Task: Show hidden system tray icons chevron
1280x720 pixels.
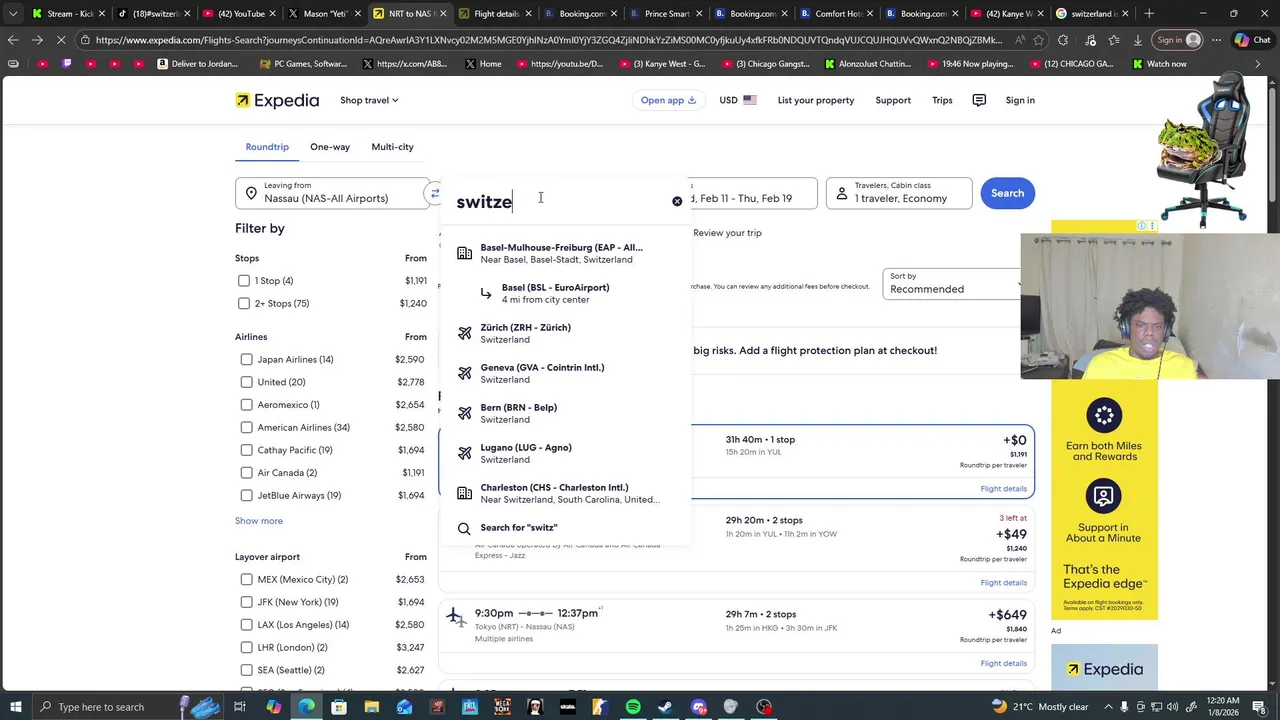Action: coord(1107,707)
